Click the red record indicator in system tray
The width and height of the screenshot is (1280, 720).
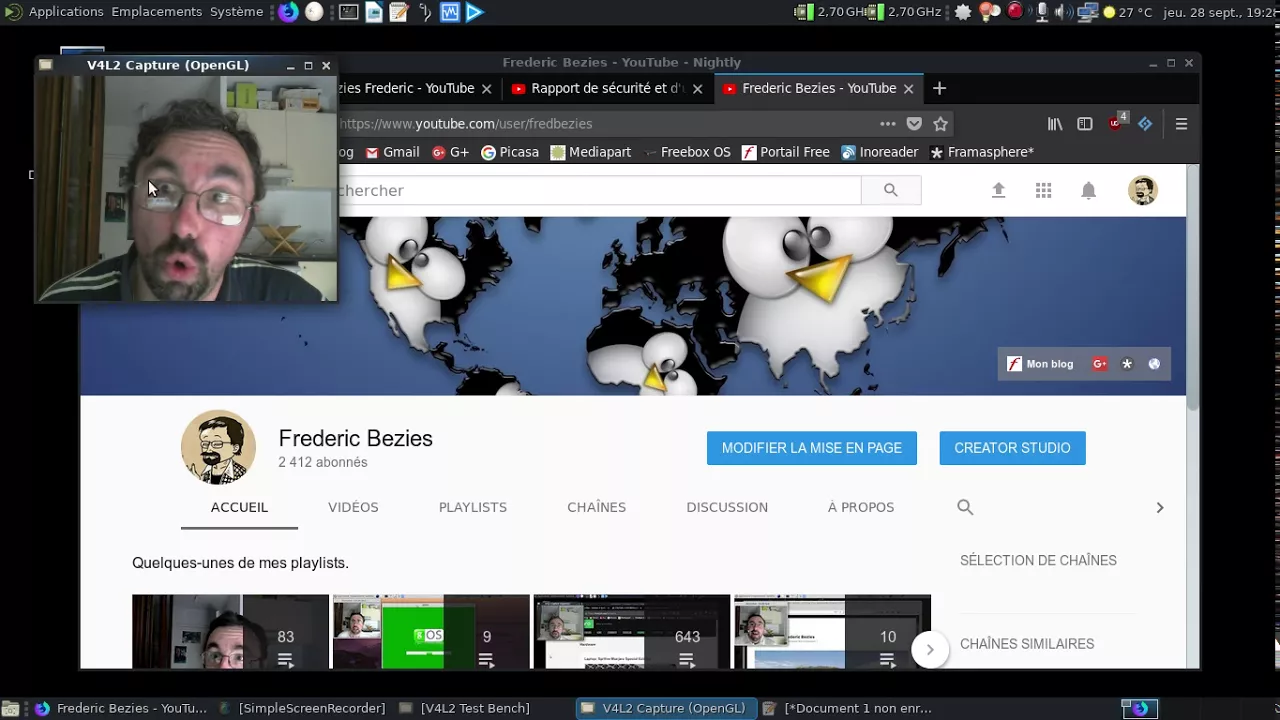pos(1015,12)
